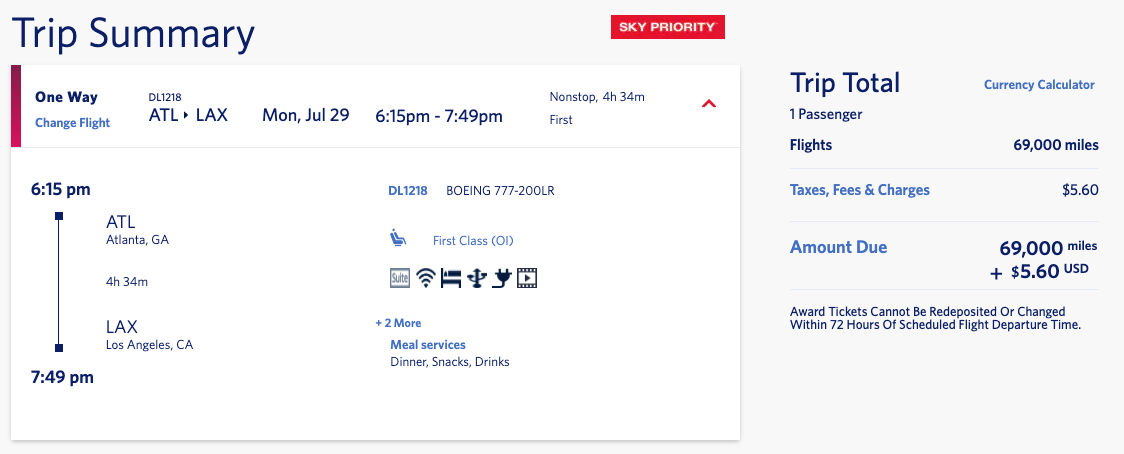This screenshot has height=454, width=1124.
Task: Expand the + 2 More amenities
Action: (399, 323)
